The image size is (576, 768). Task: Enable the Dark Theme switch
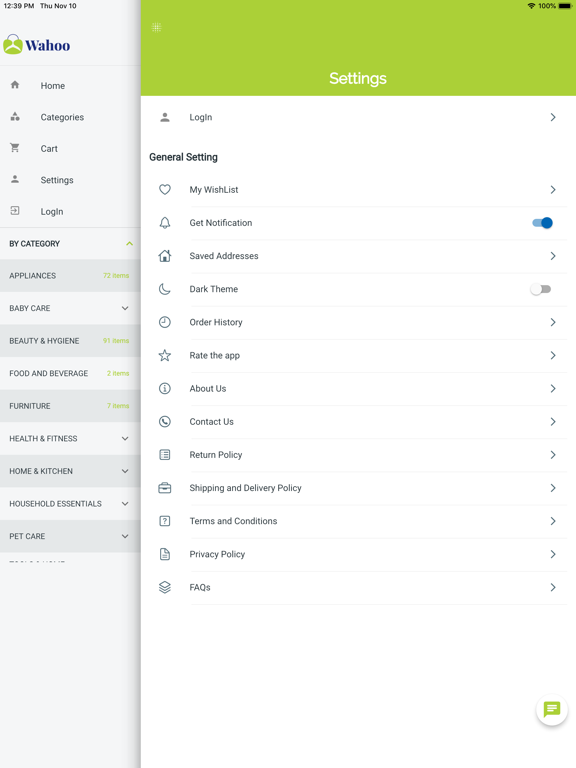[541, 289]
